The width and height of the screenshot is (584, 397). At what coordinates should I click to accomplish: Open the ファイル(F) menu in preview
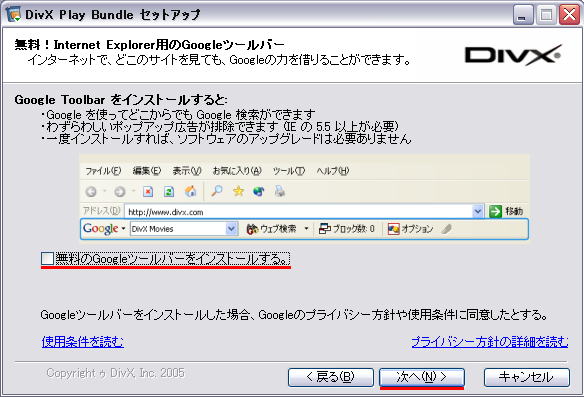tap(103, 171)
